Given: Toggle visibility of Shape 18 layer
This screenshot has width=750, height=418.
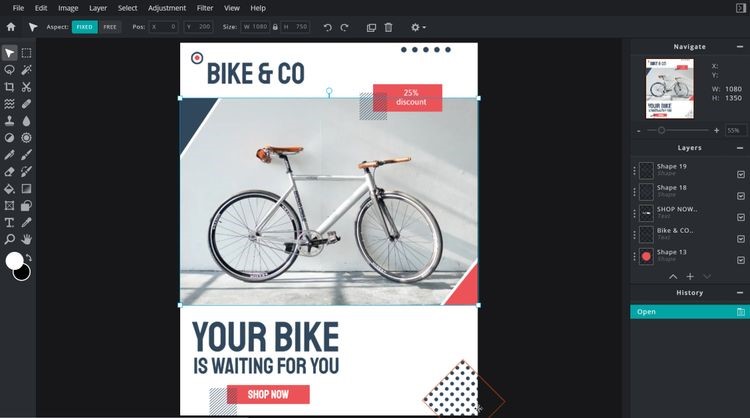Looking at the screenshot, I should tap(740, 196).
